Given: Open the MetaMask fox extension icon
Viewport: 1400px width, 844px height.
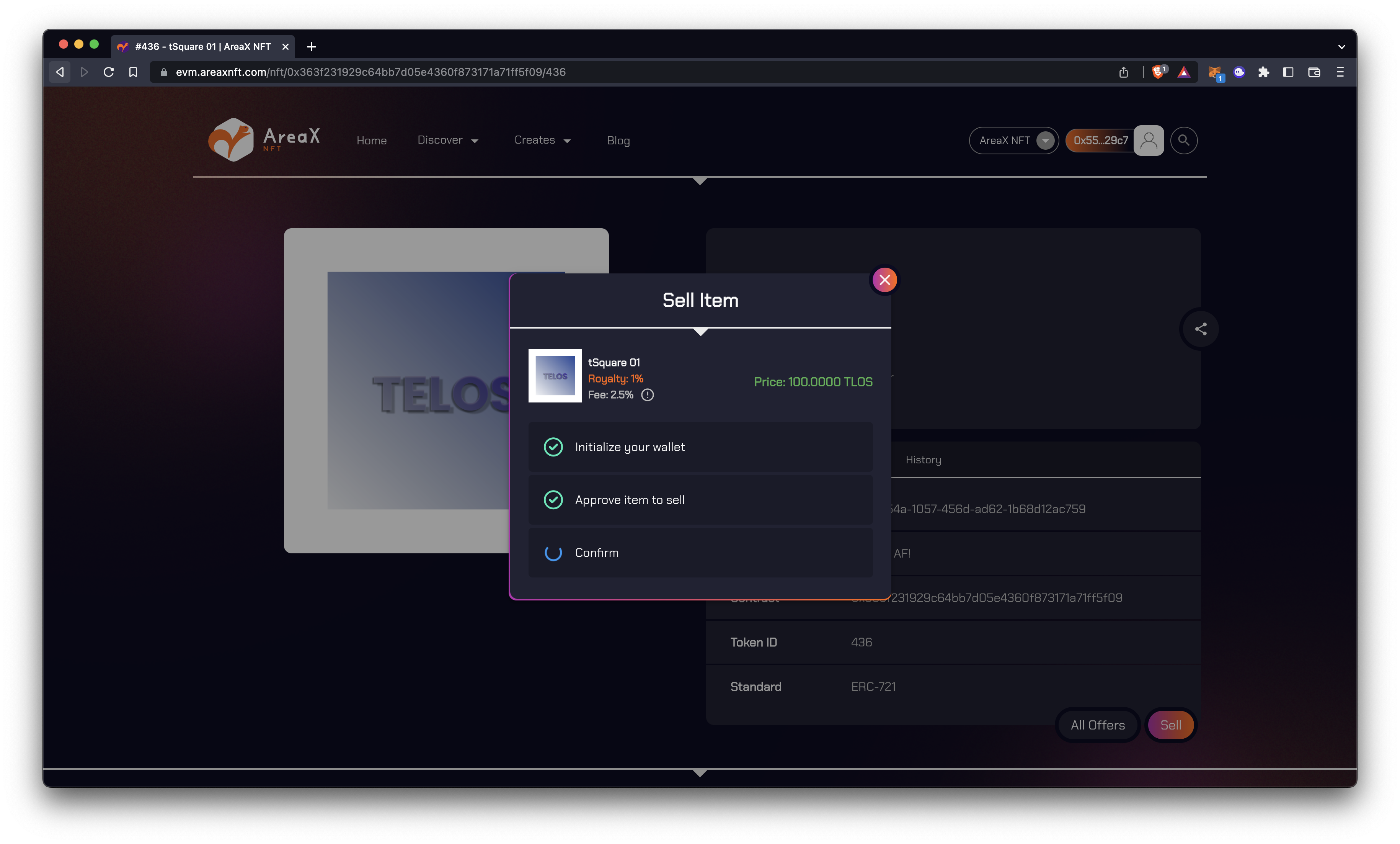Looking at the screenshot, I should (x=1214, y=72).
